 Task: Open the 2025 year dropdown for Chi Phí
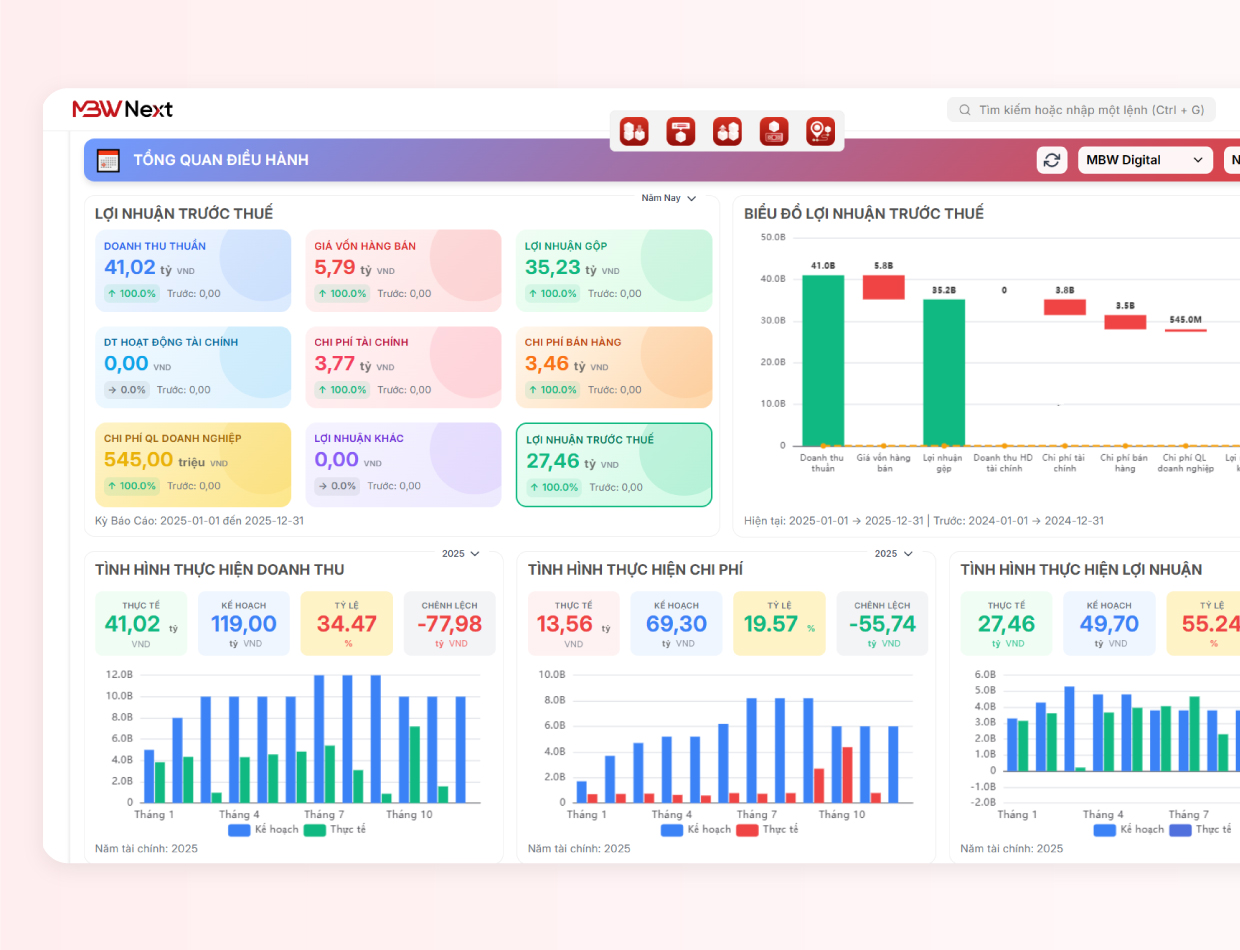892,553
